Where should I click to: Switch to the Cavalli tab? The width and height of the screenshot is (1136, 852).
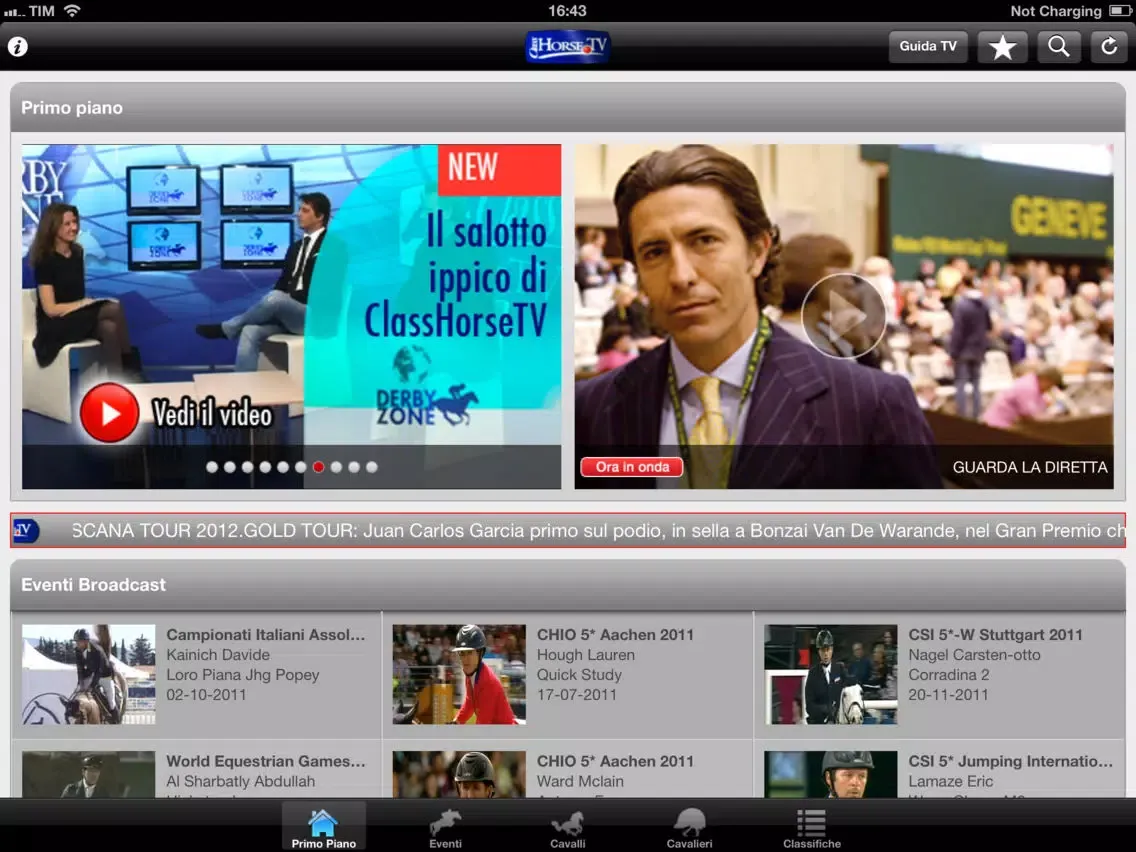coord(567,827)
